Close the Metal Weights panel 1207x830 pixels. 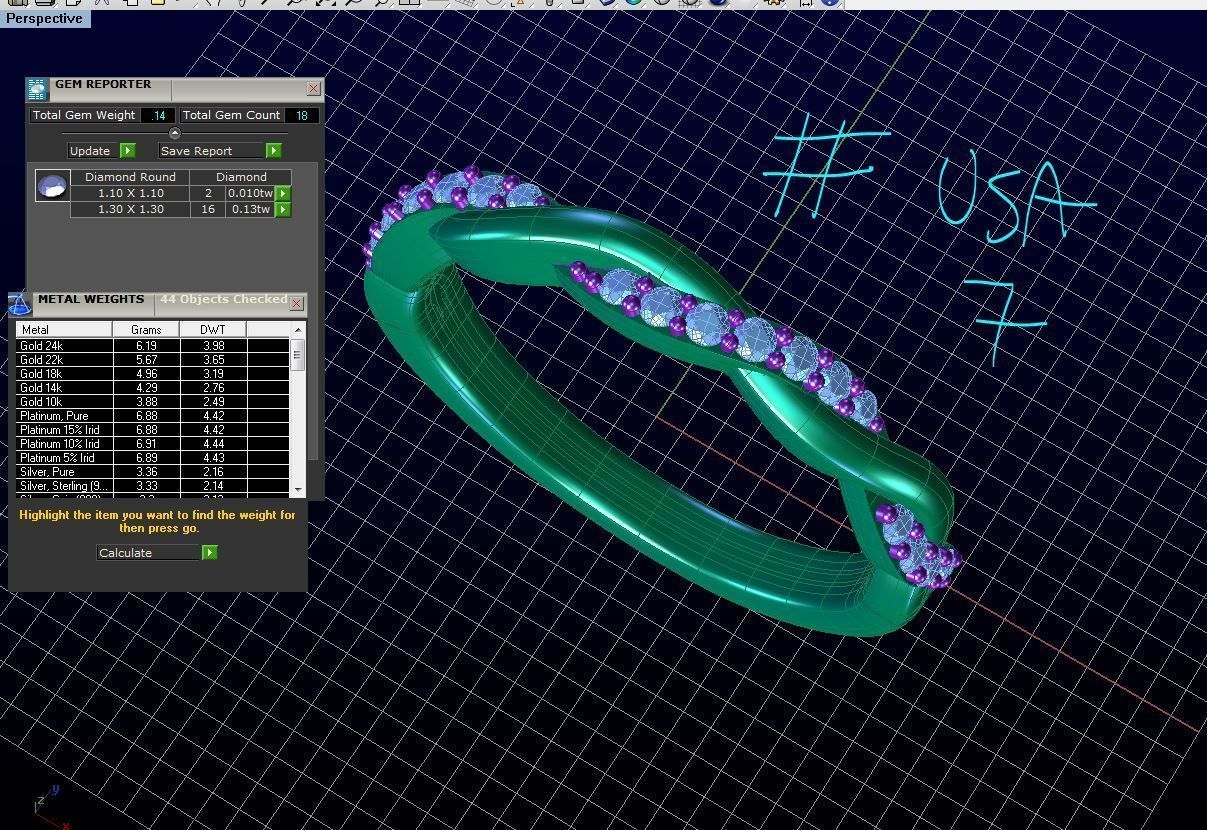point(296,303)
